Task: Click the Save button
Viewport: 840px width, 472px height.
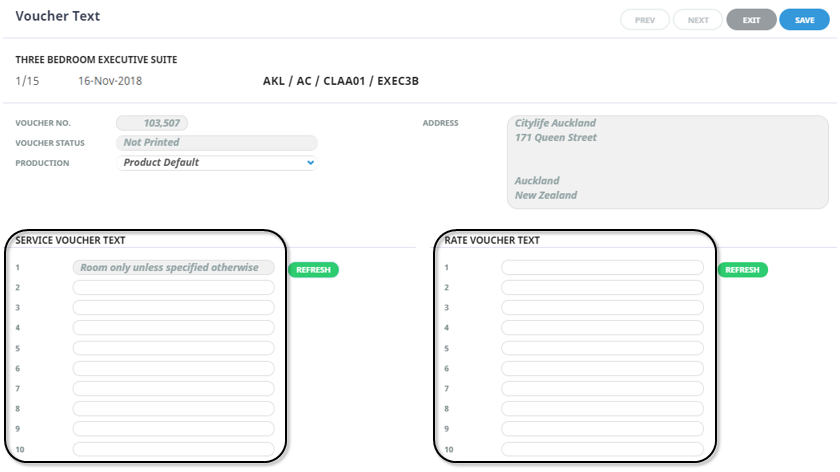Action: click(804, 20)
